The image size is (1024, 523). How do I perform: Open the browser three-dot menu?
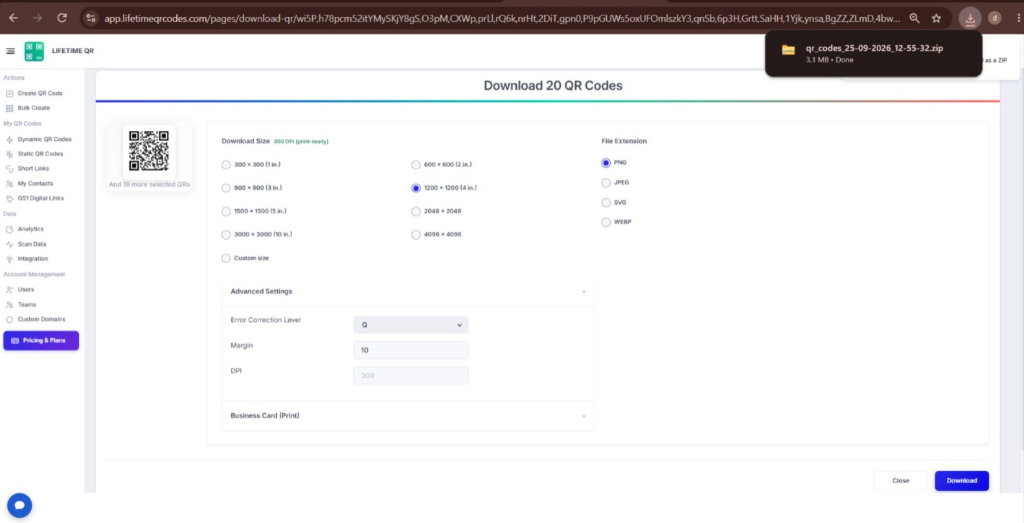coord(1017,18)
